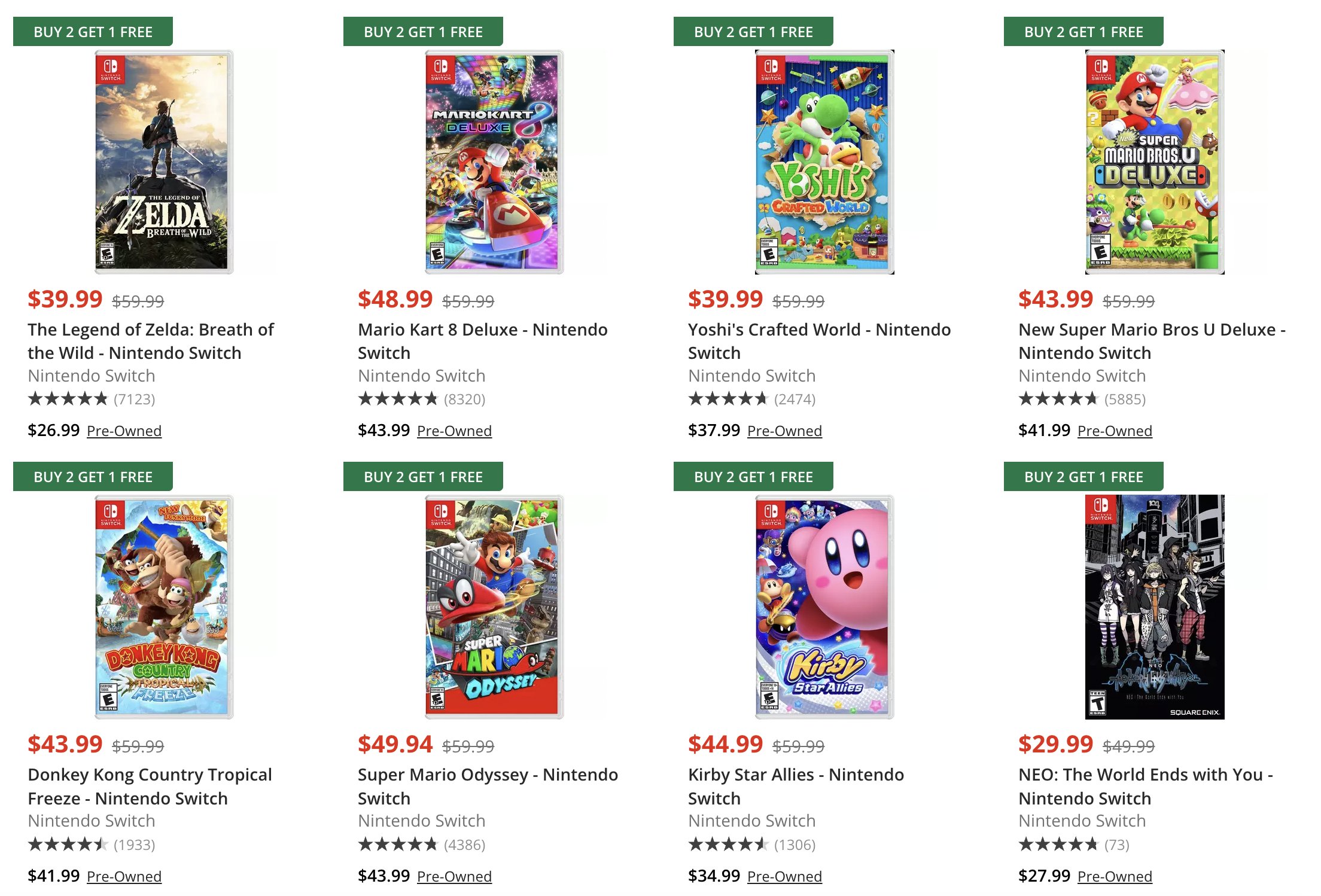Open Pre-Owned link for Kirby Star Allies
This screenshot has width=1321, height=896.
[x=785, y=876]
